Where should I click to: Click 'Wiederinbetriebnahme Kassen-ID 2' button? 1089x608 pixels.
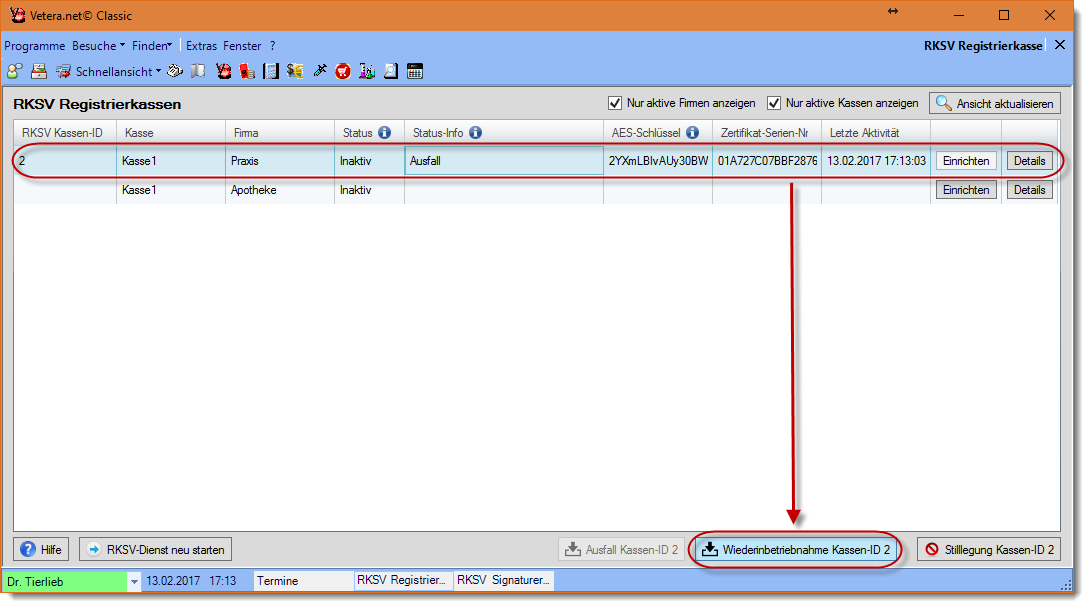(x=795, y=549)
